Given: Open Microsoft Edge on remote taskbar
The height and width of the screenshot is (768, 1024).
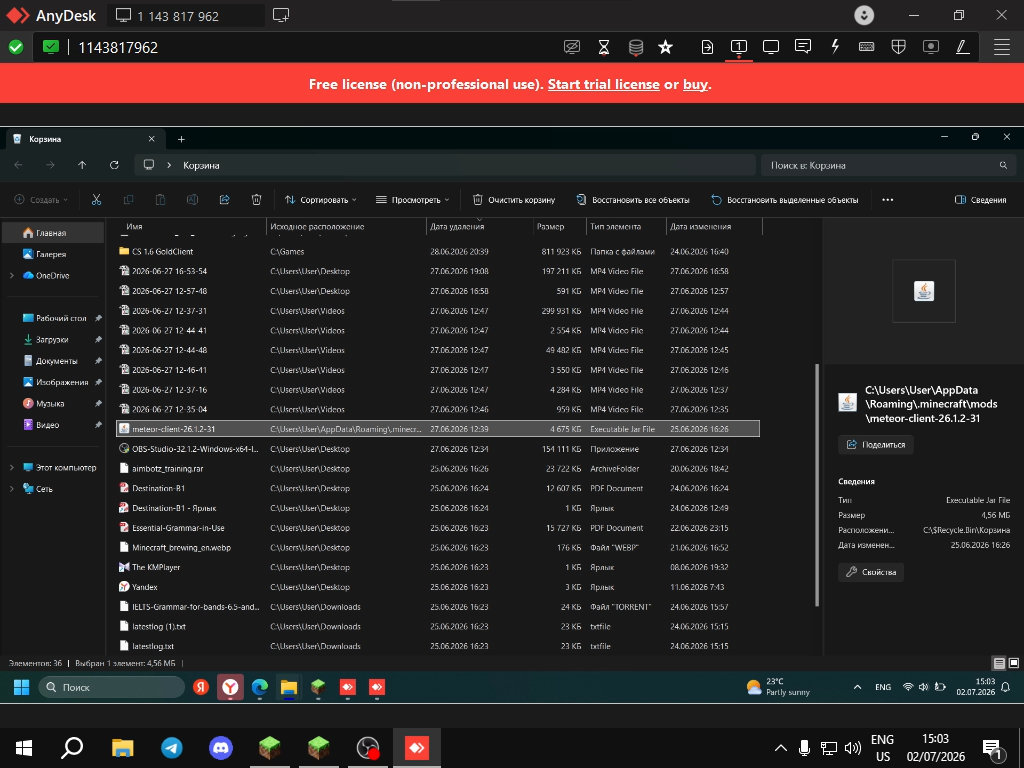Looking at the screenshot, I should [259, 687].
